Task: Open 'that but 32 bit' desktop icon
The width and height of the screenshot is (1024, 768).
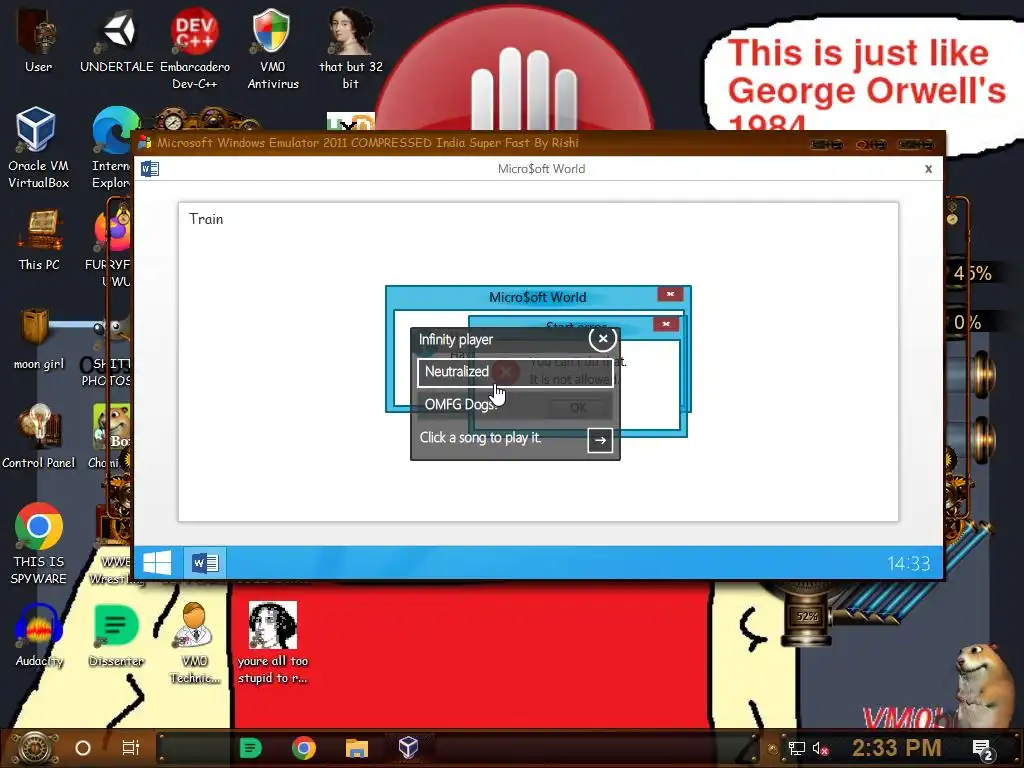Action: [x=351, y=48]
